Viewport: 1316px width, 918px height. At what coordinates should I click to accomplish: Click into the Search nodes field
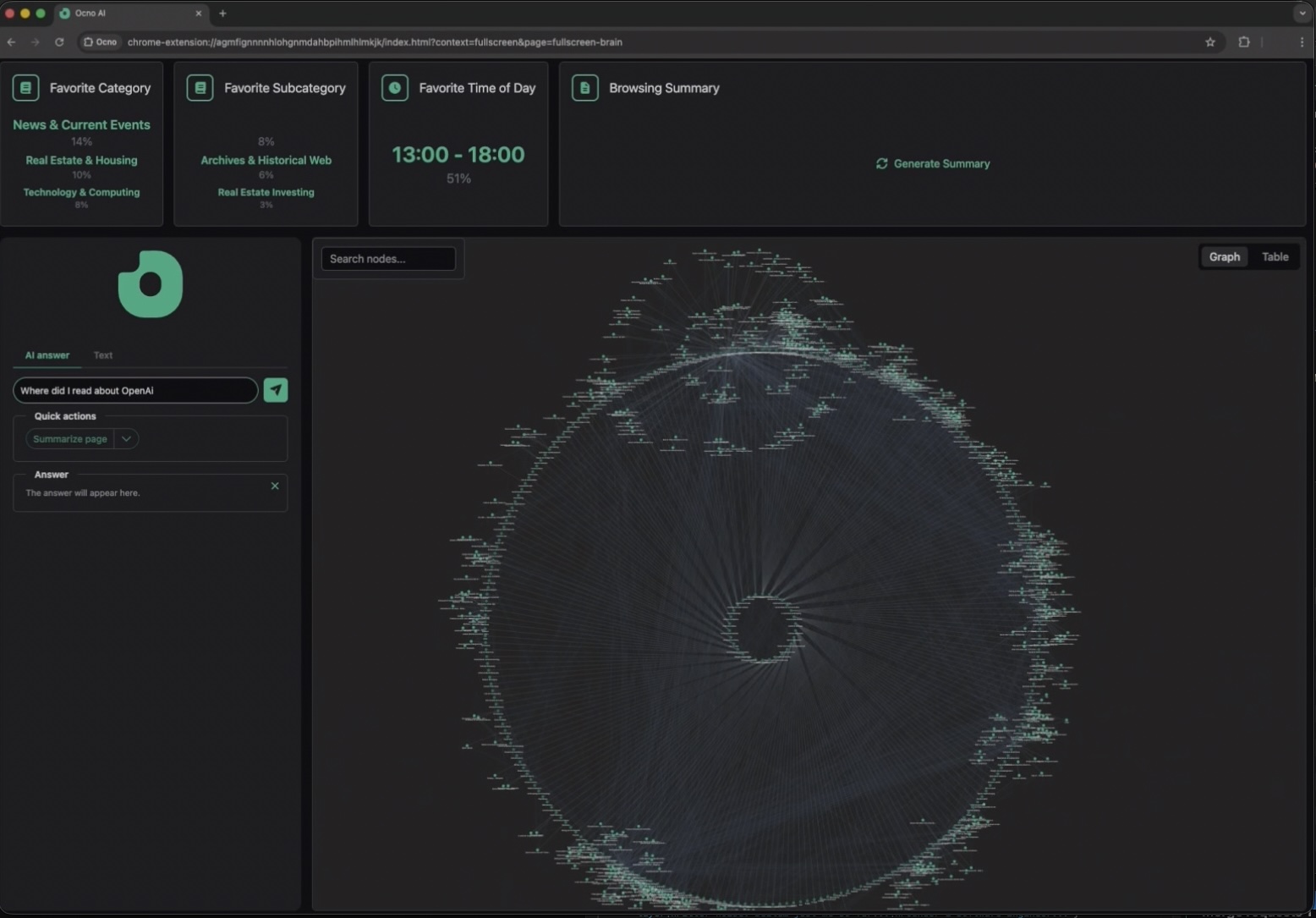pos(388,259)
